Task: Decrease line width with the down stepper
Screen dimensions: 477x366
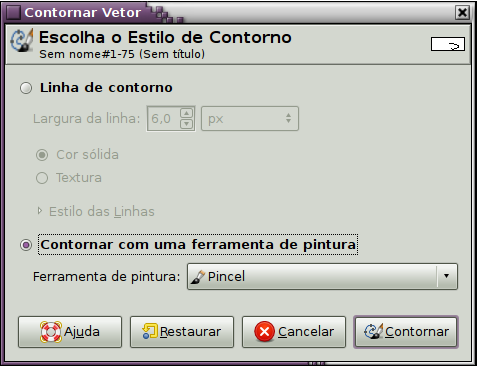Action: coord(187,124)
